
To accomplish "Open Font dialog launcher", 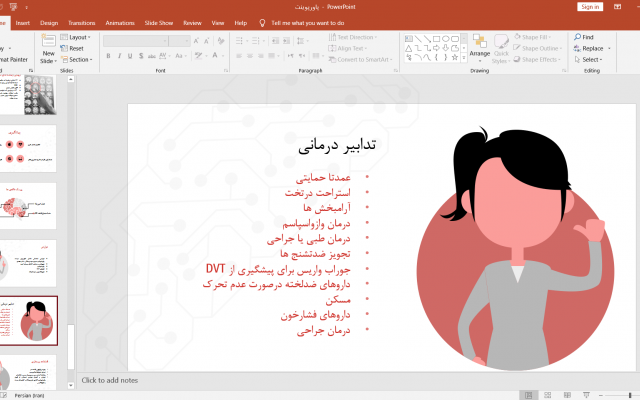I will tap(226, 71).
